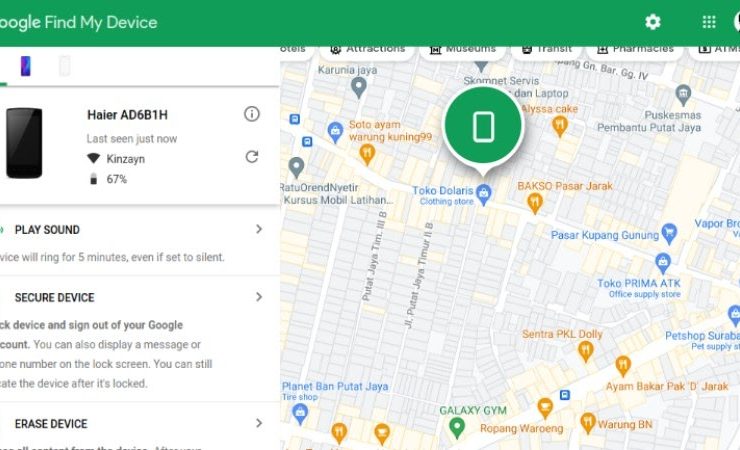Refresh the device location
The image size is (740, 450).
[252, 157]
